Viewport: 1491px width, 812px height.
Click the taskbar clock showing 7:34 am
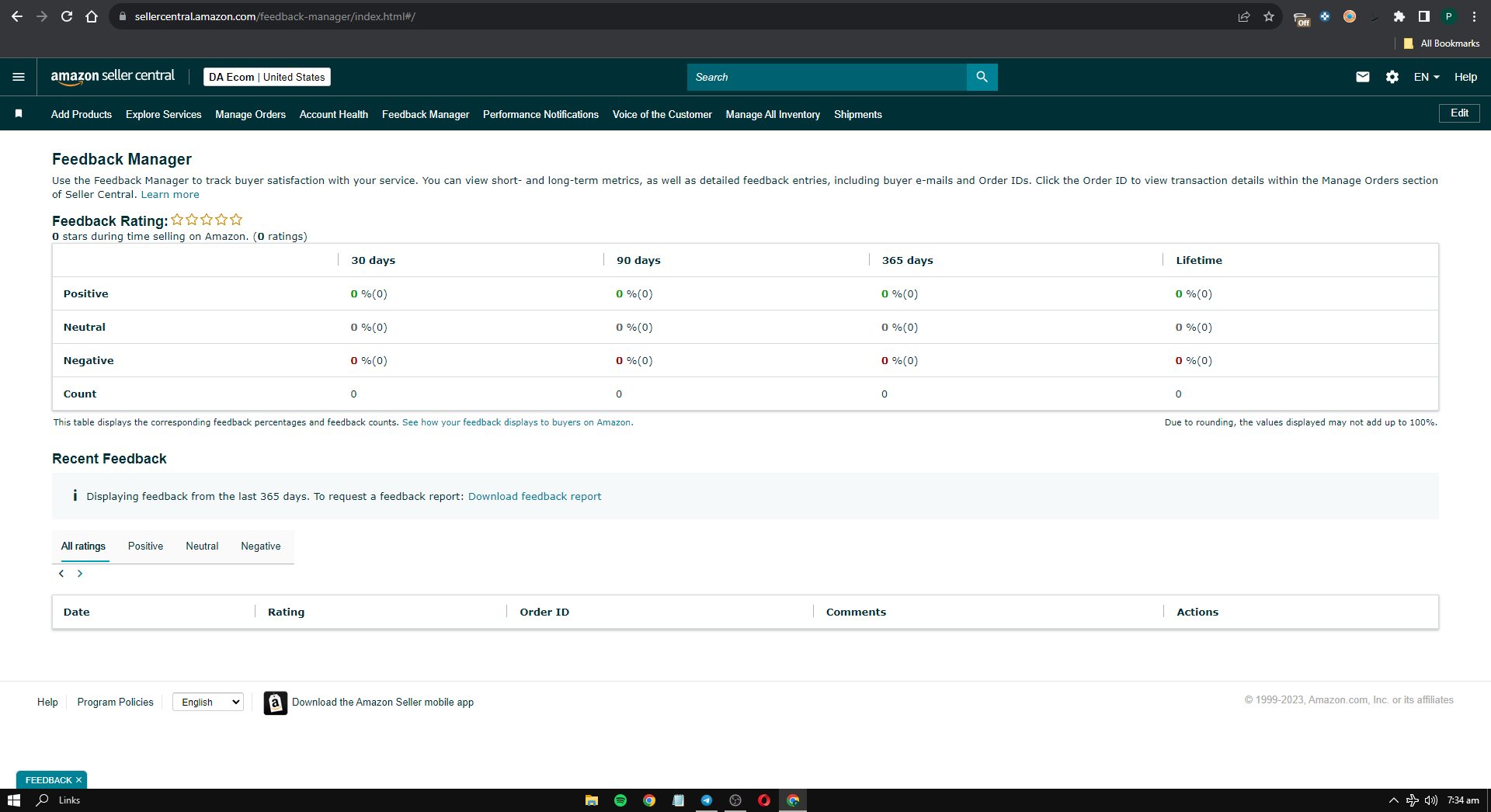(1463, 800)
